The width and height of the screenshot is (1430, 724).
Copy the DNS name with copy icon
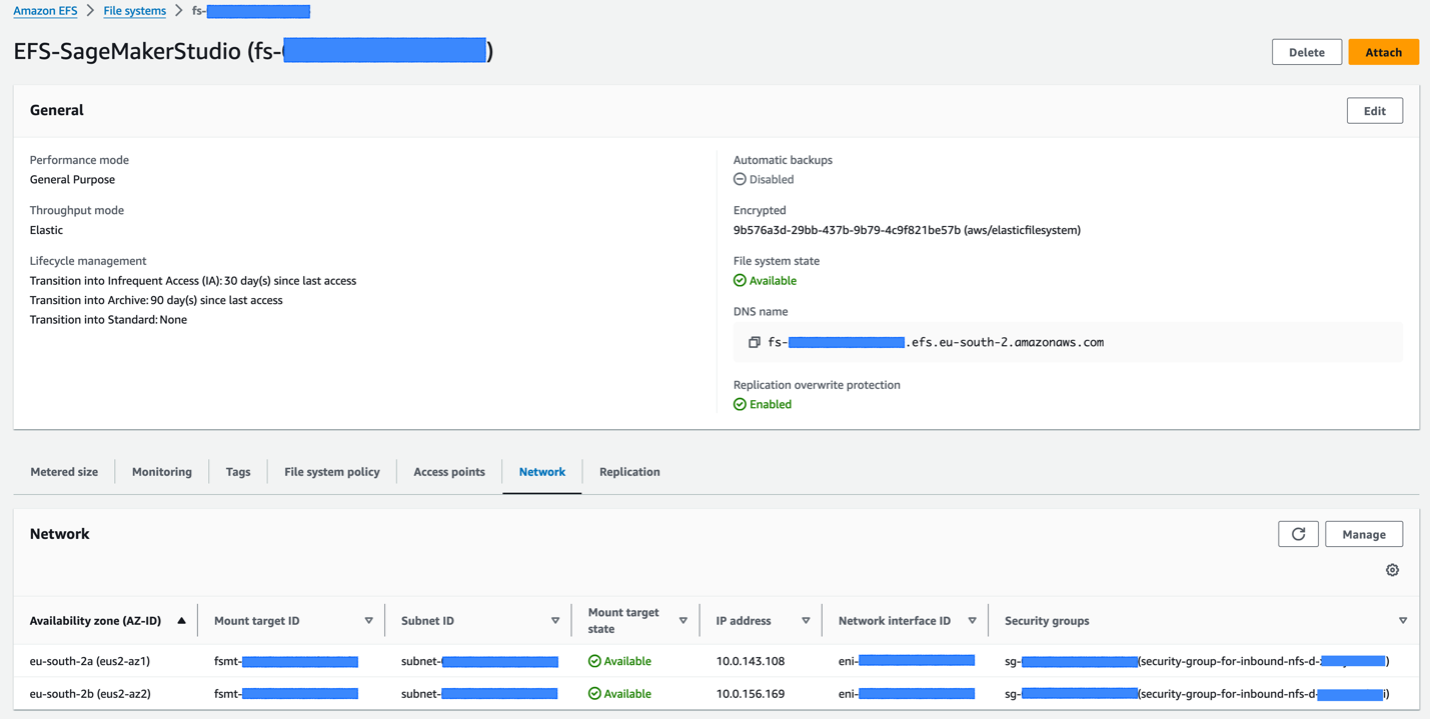coord(754,342)
